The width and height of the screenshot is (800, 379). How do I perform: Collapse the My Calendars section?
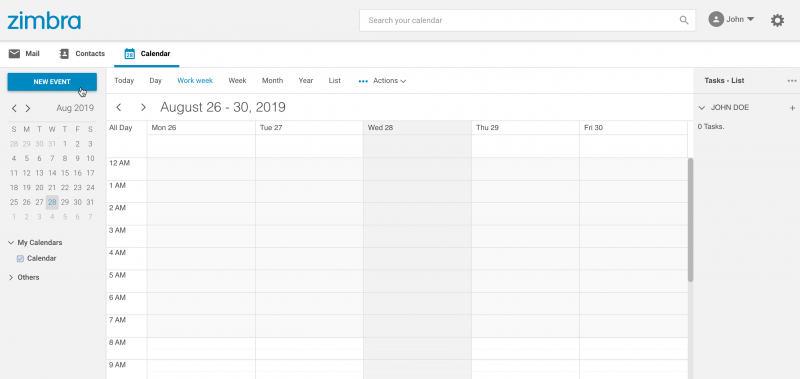[11, 243]
